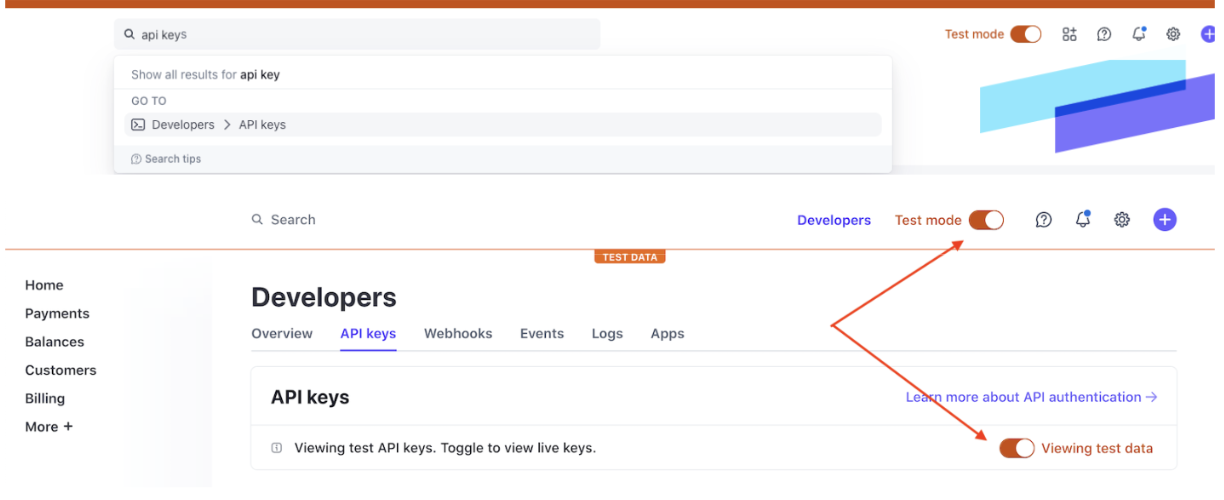The image size is (1224, 500).
Task: Open Home in the sidebar
Action: (44, 285)
